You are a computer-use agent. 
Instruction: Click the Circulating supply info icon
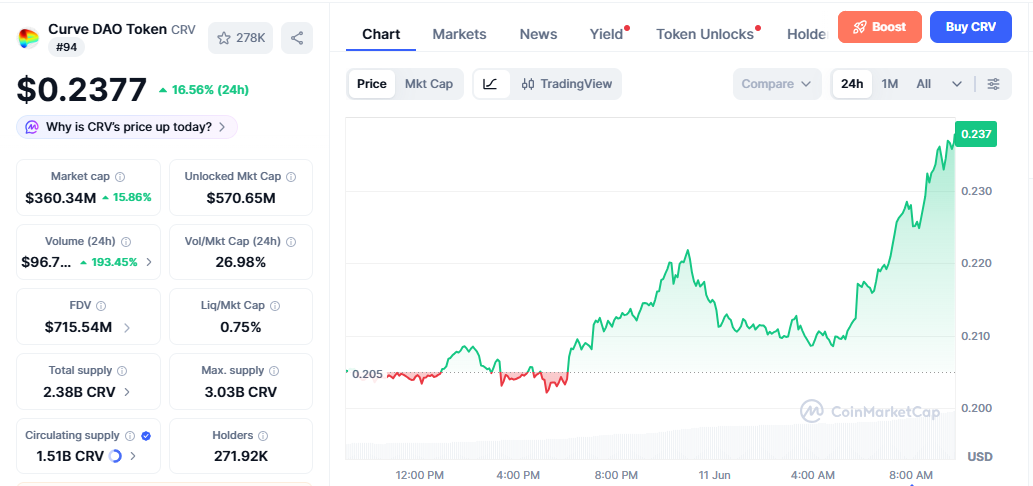[x=130, y=435]
